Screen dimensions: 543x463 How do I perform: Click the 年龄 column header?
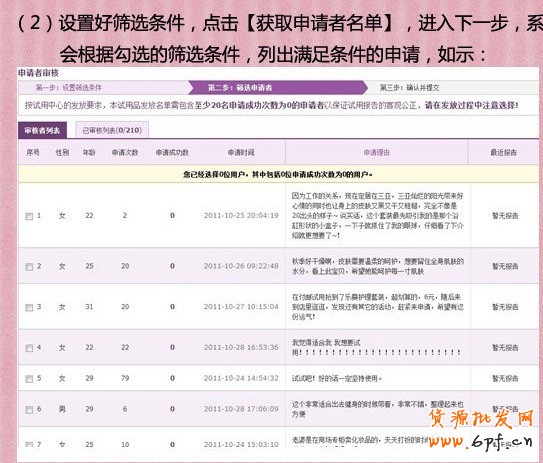(89, 152)
